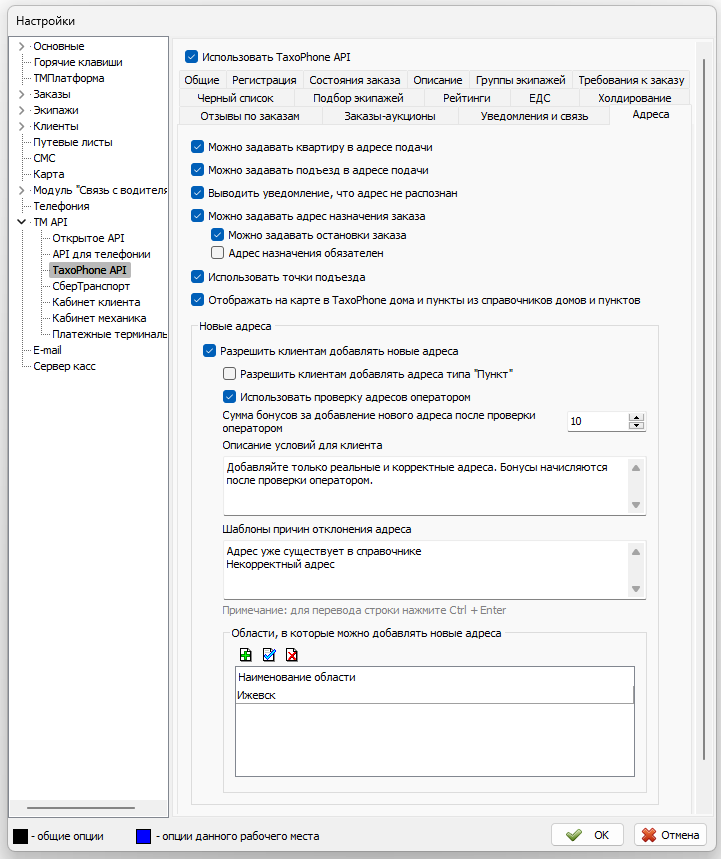
Task: Uncheck Выводить уведомление, что адрес не распознан
Action: pyautogui.click(x=197, y=193)
